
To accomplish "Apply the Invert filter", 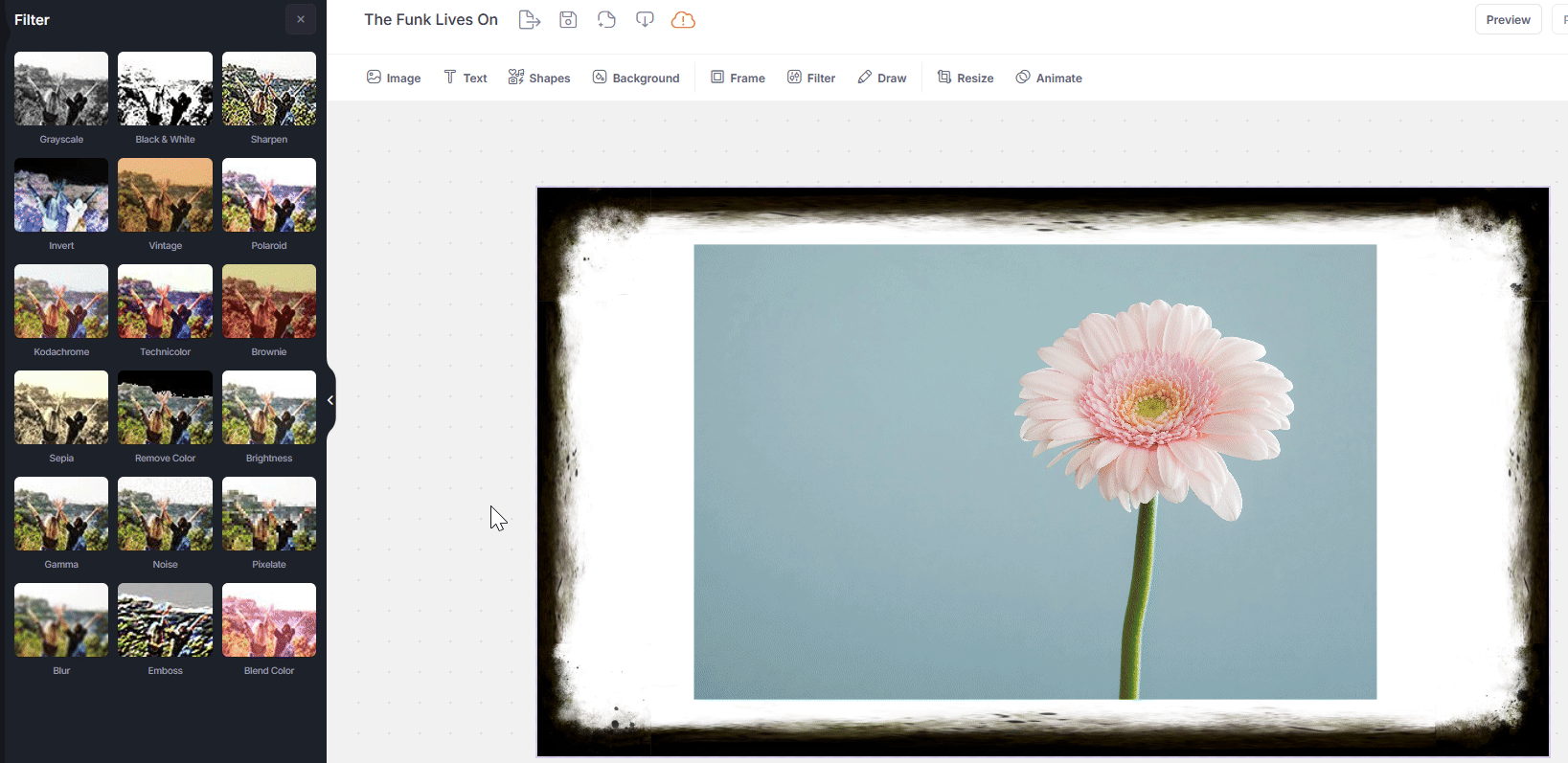I will (x=61, y=195).
